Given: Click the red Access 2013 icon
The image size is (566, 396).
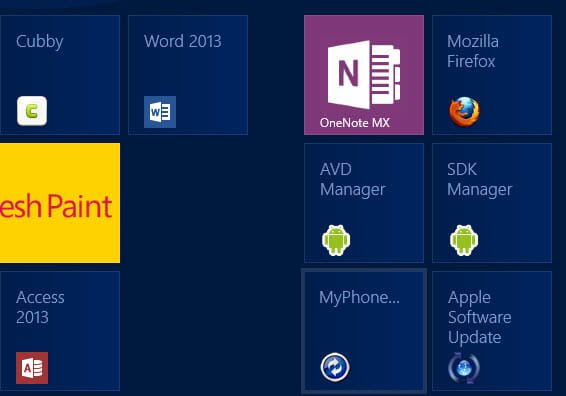Looking at the screenshot, I should (32, 368).
